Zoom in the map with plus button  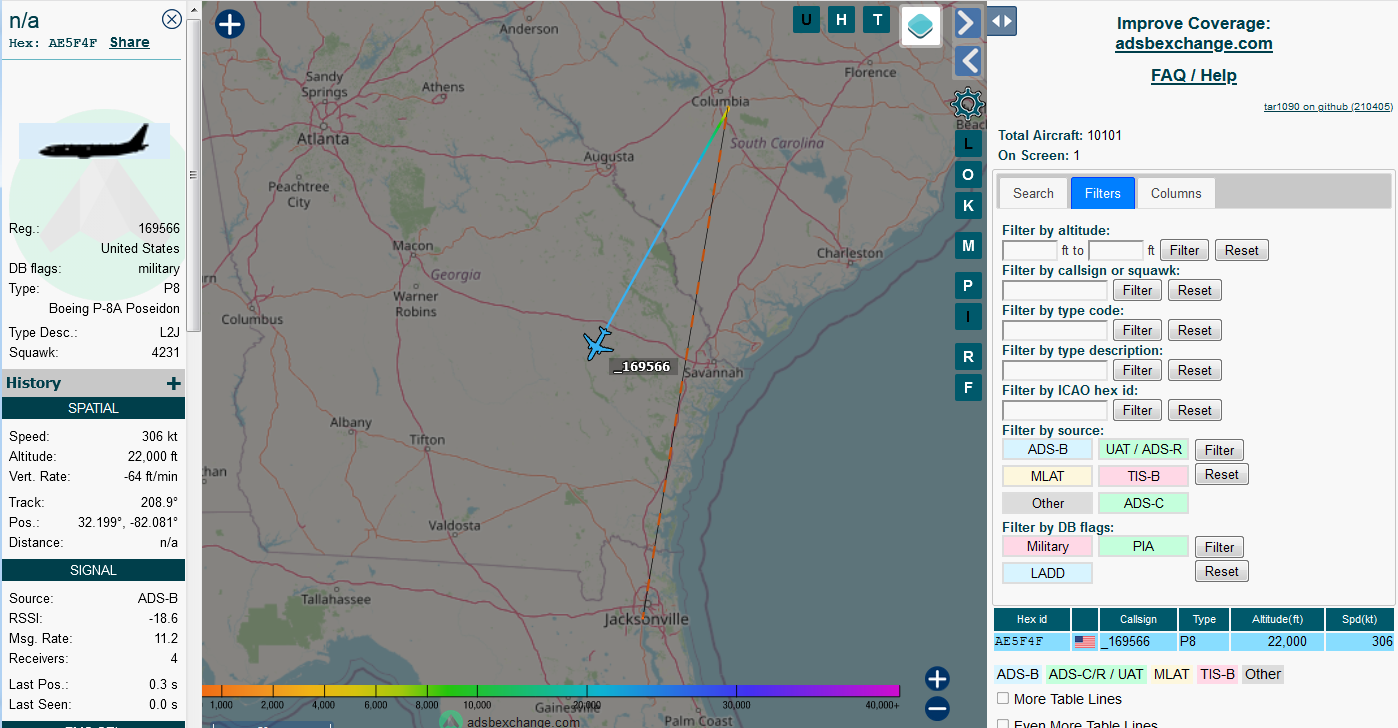pos(937,679)
